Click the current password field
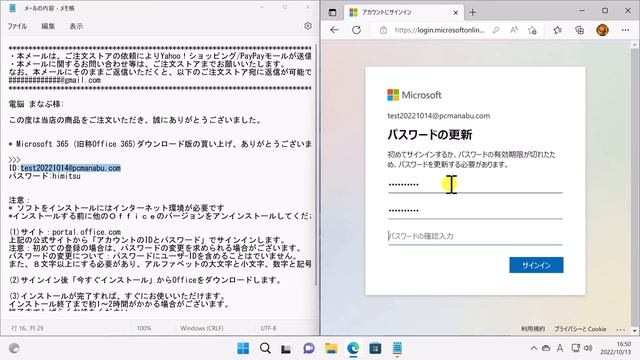 [475, 185]
